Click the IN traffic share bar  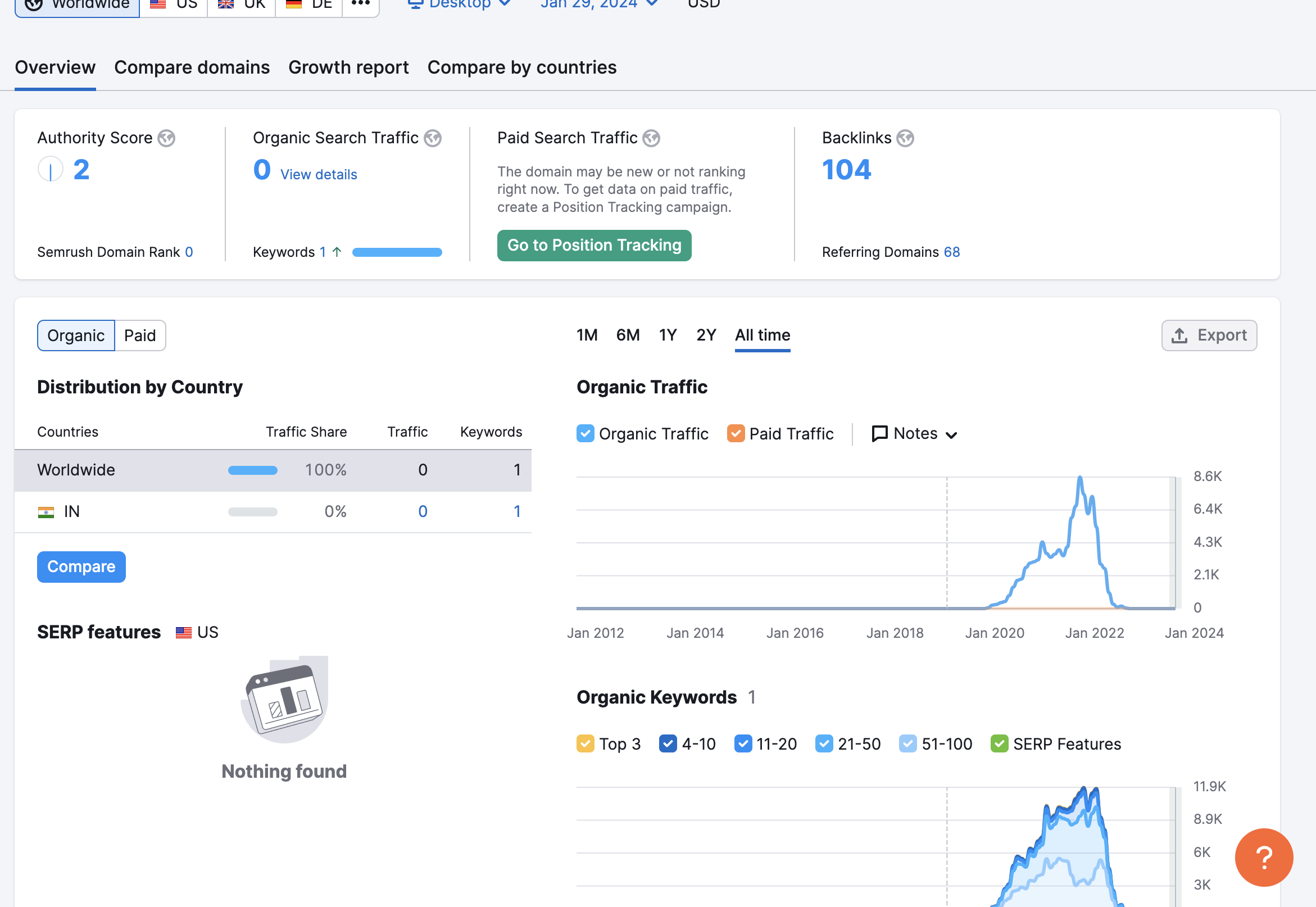point(253,512)
